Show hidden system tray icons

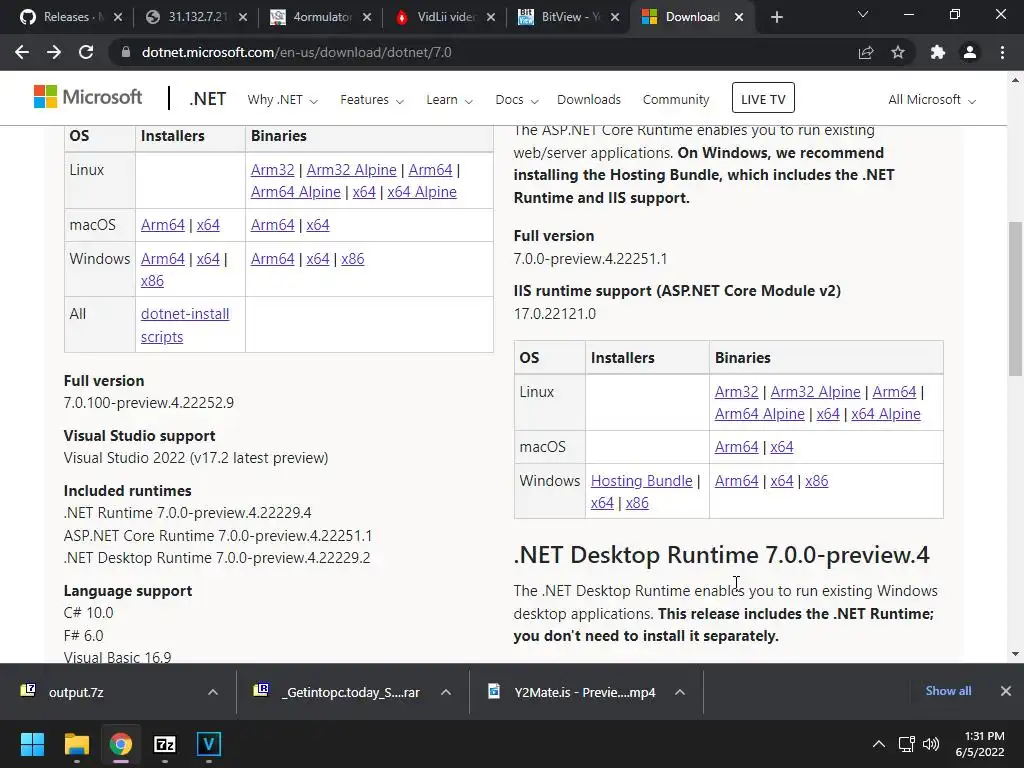pos(879,744)
